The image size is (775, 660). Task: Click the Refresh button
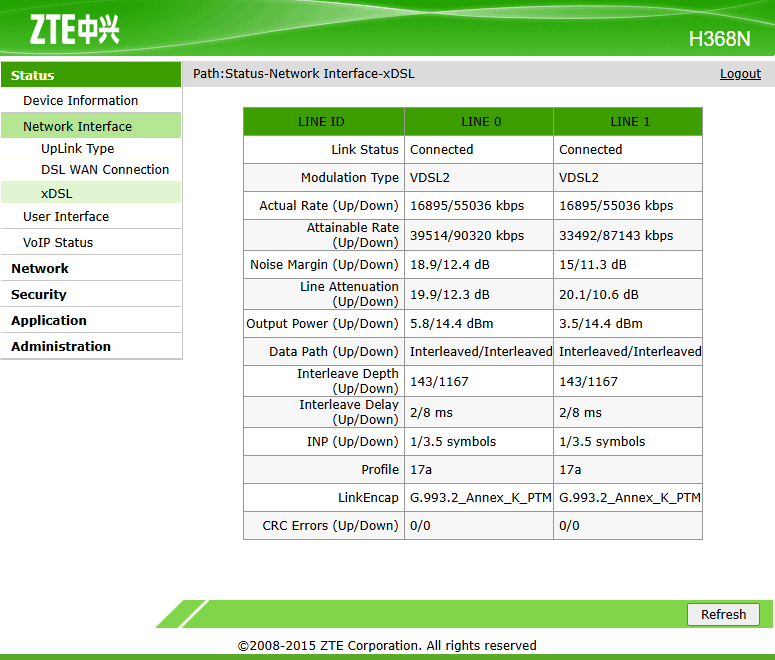723,614
